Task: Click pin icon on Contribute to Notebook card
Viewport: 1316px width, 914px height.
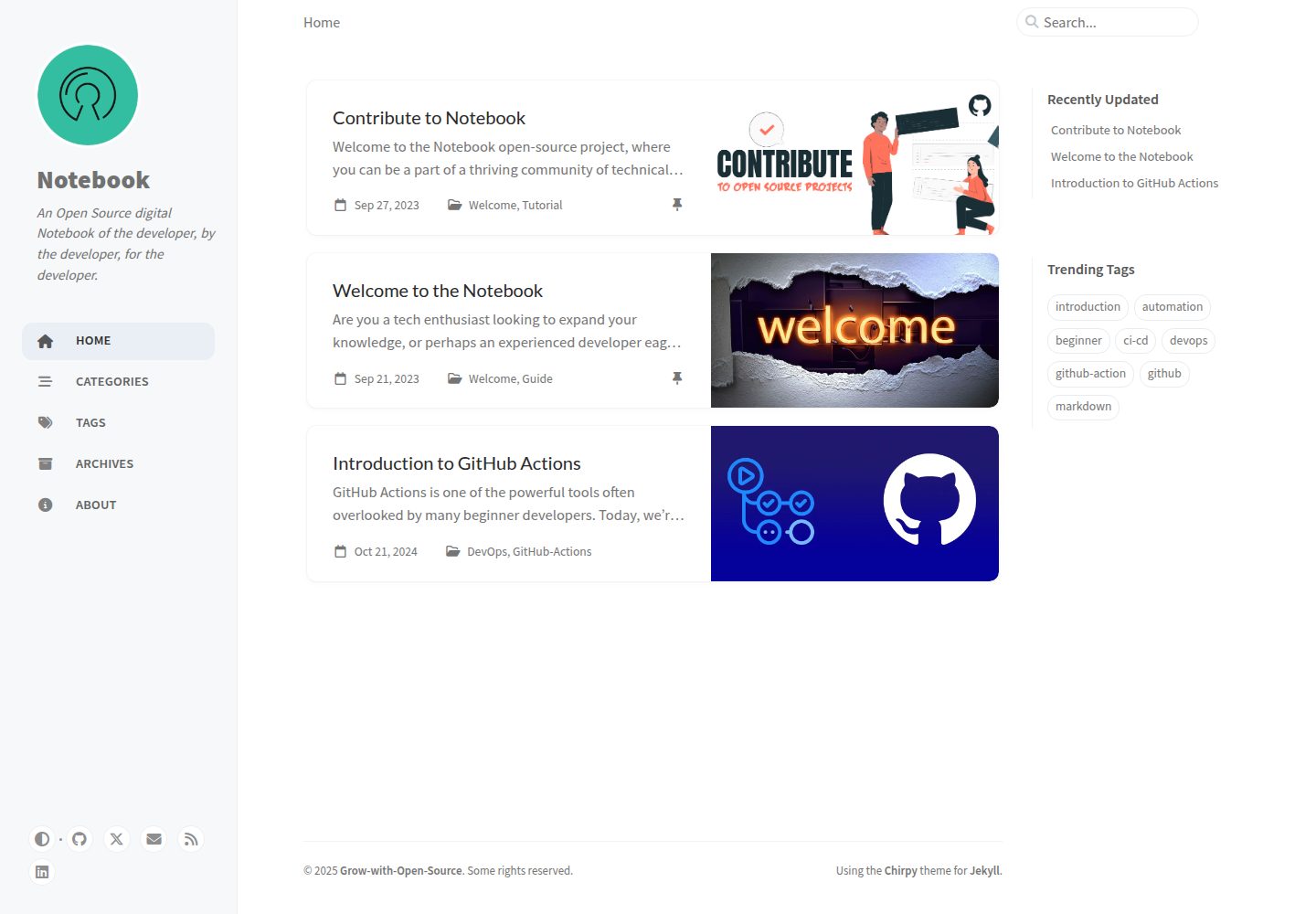Action: pos(677,205)
